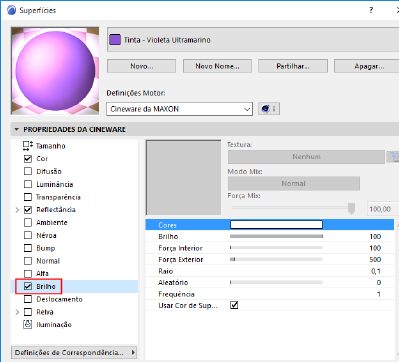Viewport: 399px width, 362px height.
Task: Click the Força Interior slider bar
Action: 276,248
